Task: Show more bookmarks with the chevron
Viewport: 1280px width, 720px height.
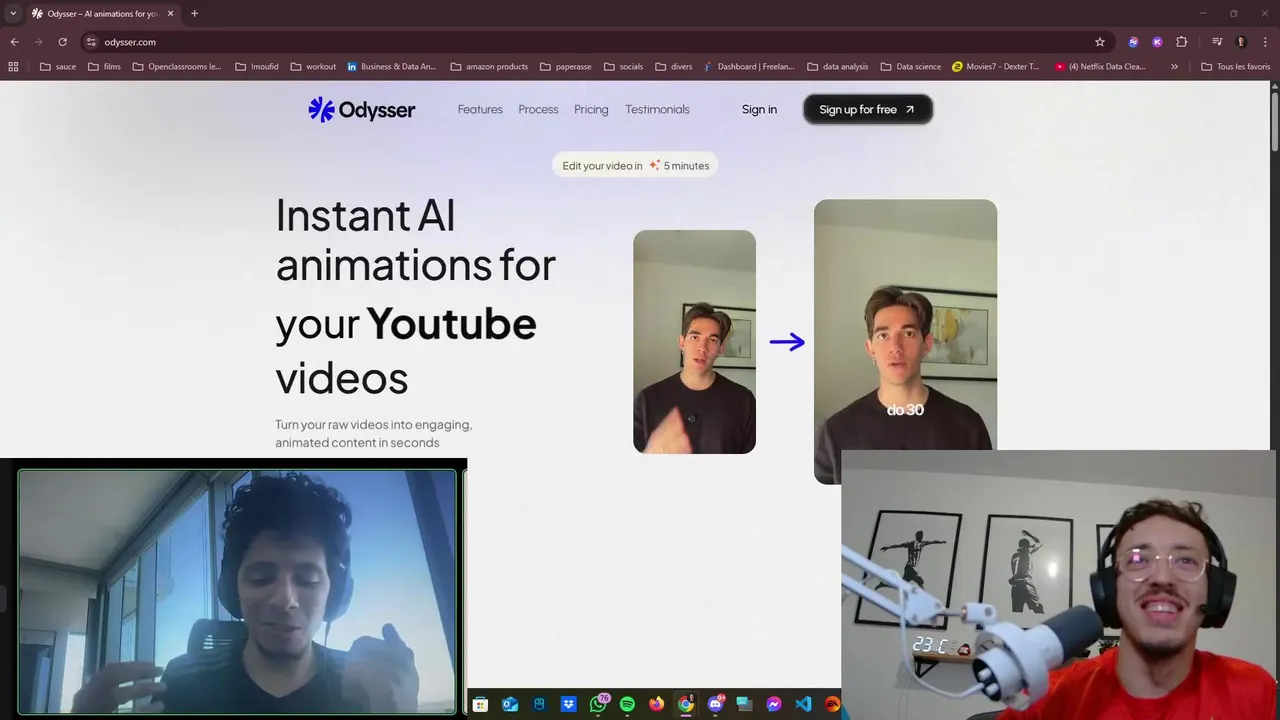Action: 1174,67
